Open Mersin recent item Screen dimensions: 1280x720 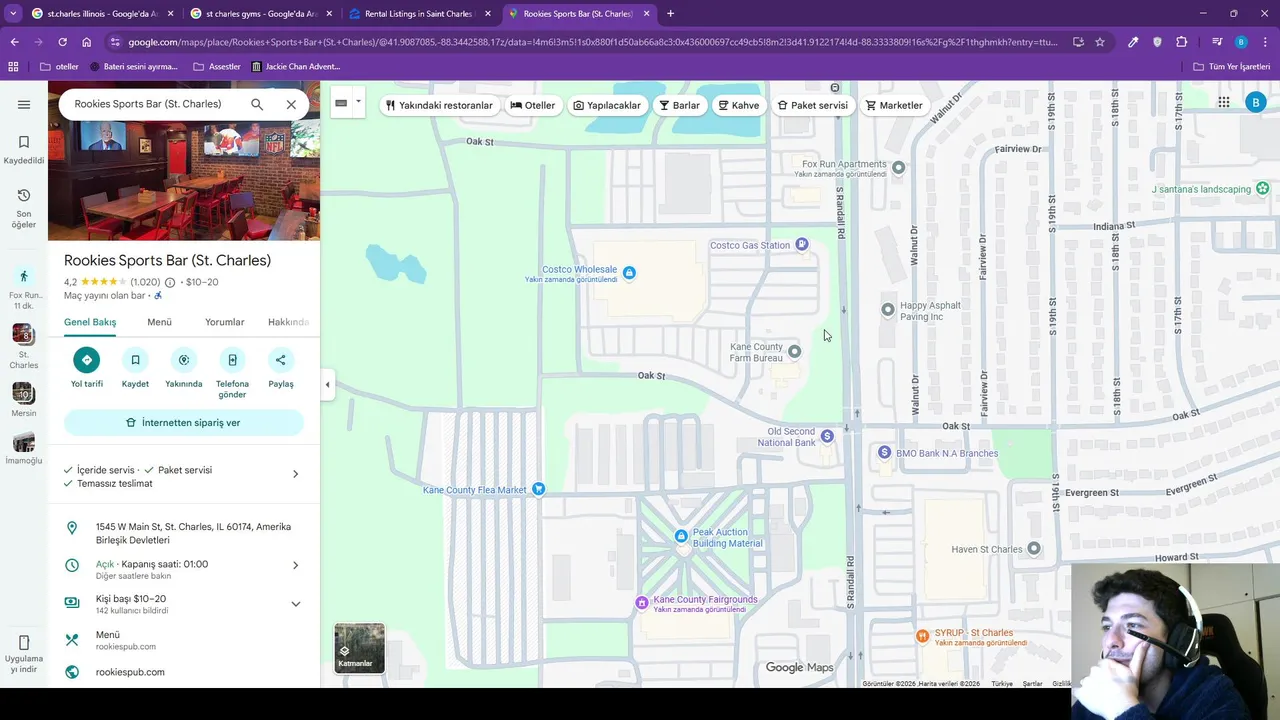24,399
